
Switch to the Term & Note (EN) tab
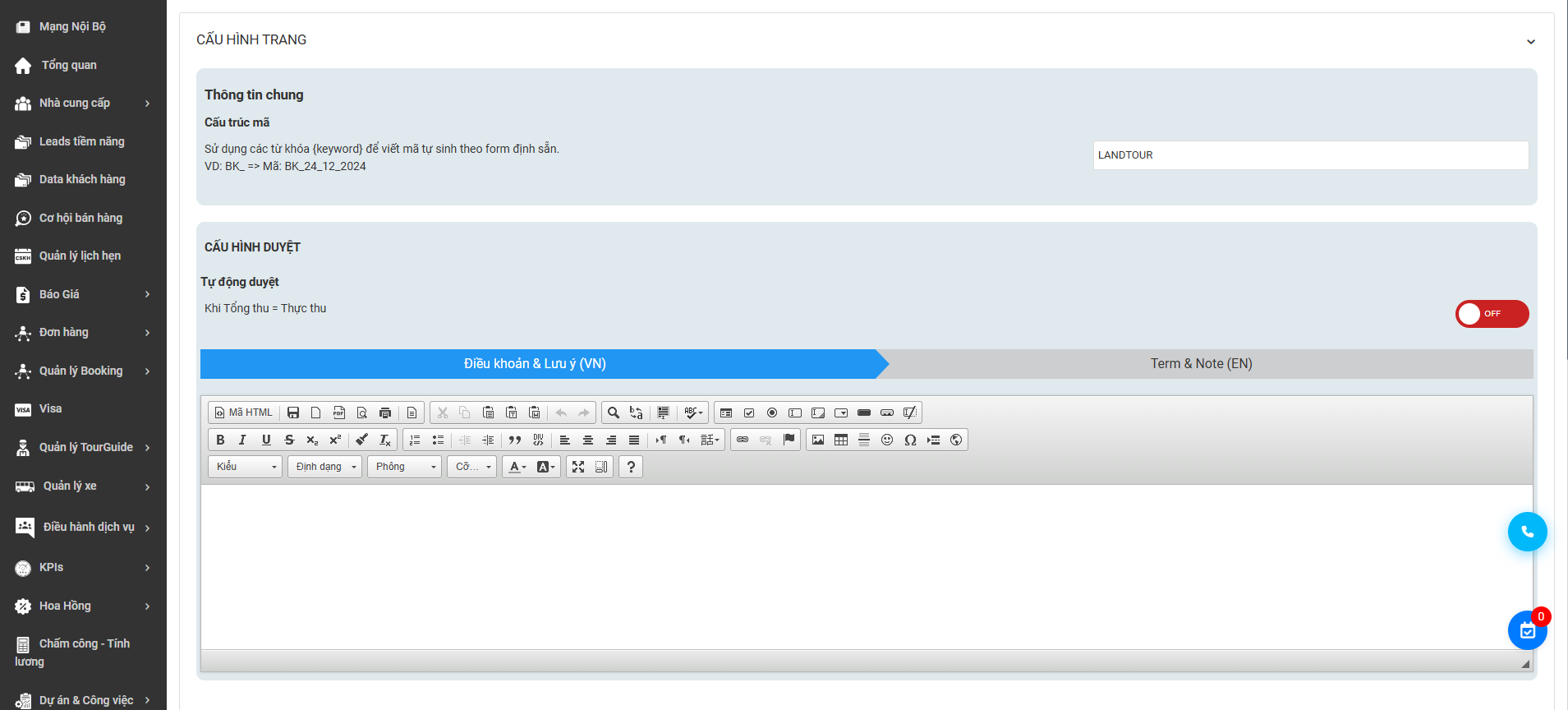pos(1201,363)
